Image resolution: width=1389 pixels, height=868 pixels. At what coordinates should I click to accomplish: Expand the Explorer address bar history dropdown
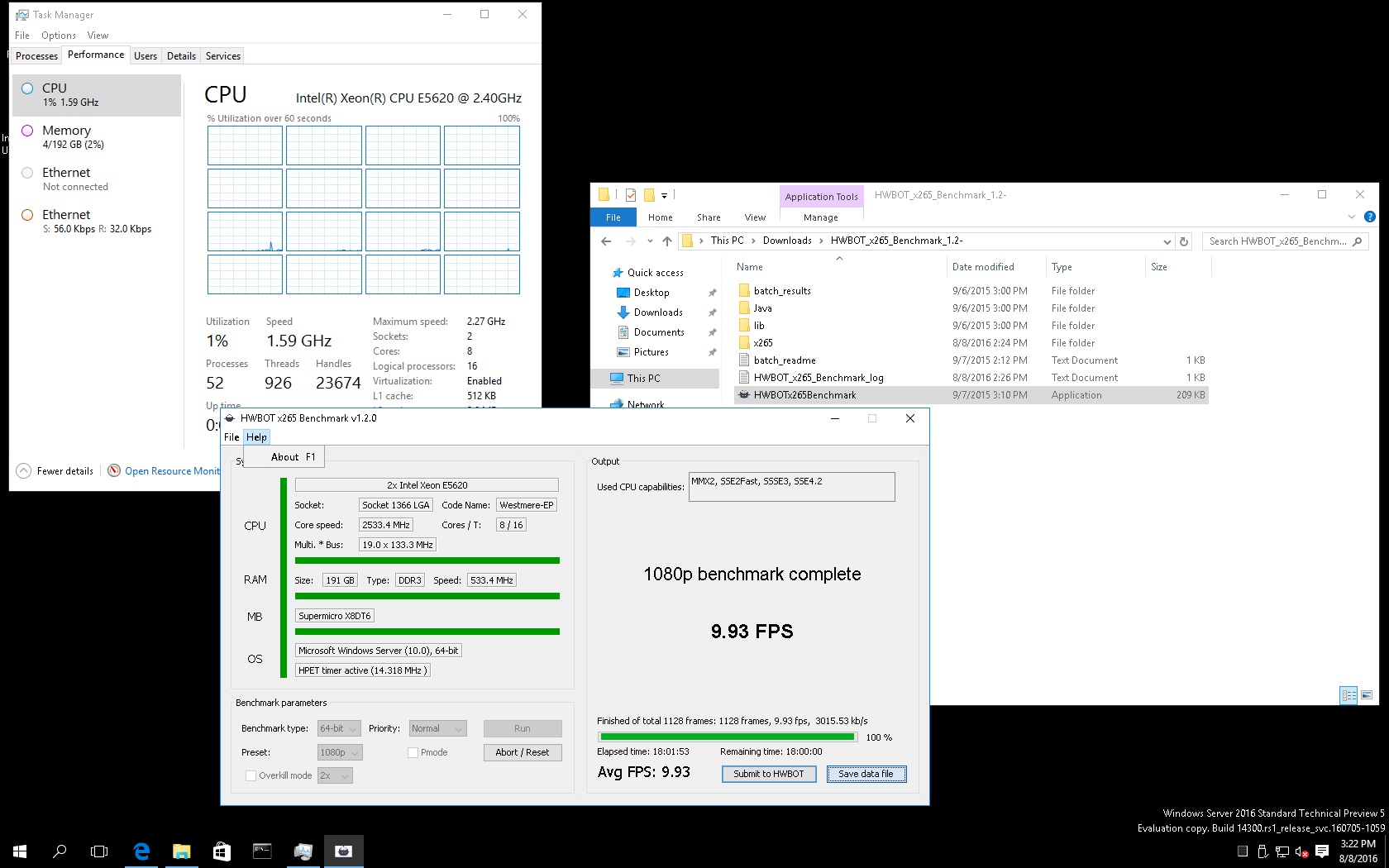click(x=1167, y=241)
